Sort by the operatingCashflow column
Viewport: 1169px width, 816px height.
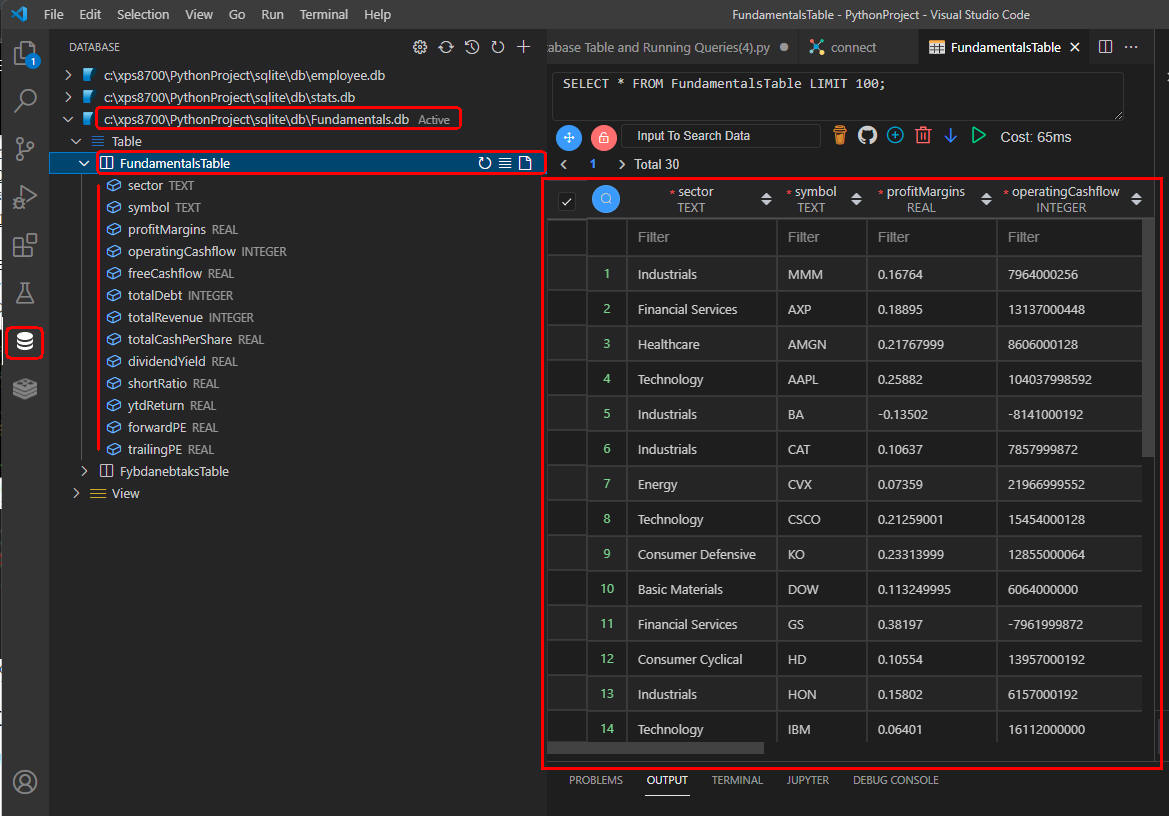[1136, 199]
